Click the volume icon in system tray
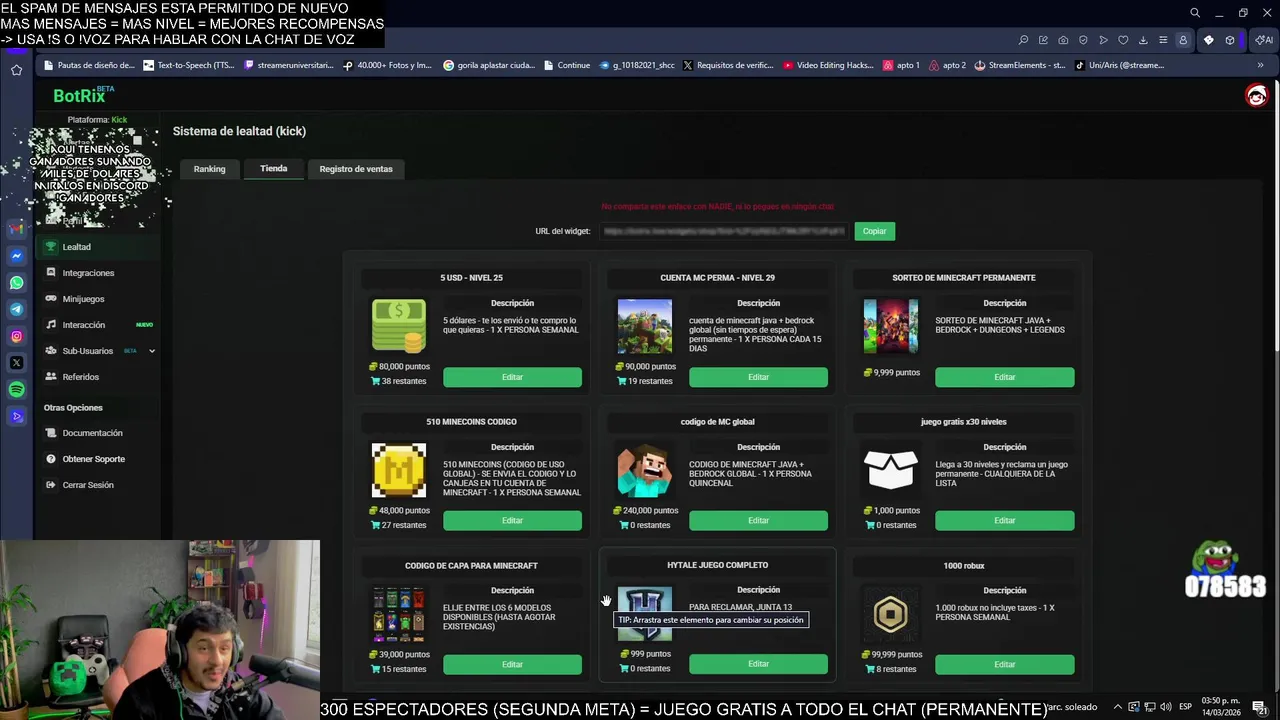 tap(1165, 707)
